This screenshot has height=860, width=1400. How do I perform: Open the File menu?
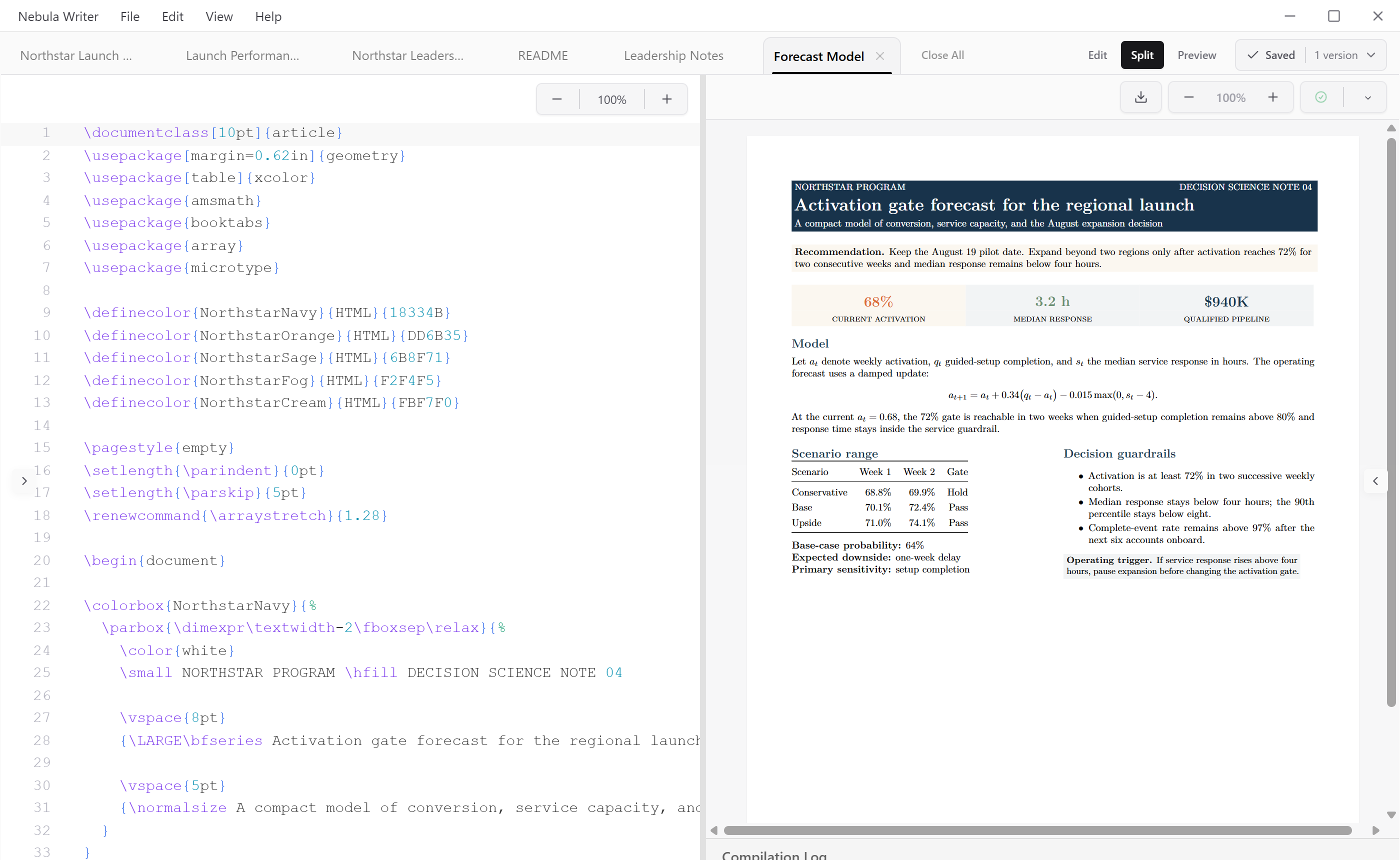coord(129,16)
